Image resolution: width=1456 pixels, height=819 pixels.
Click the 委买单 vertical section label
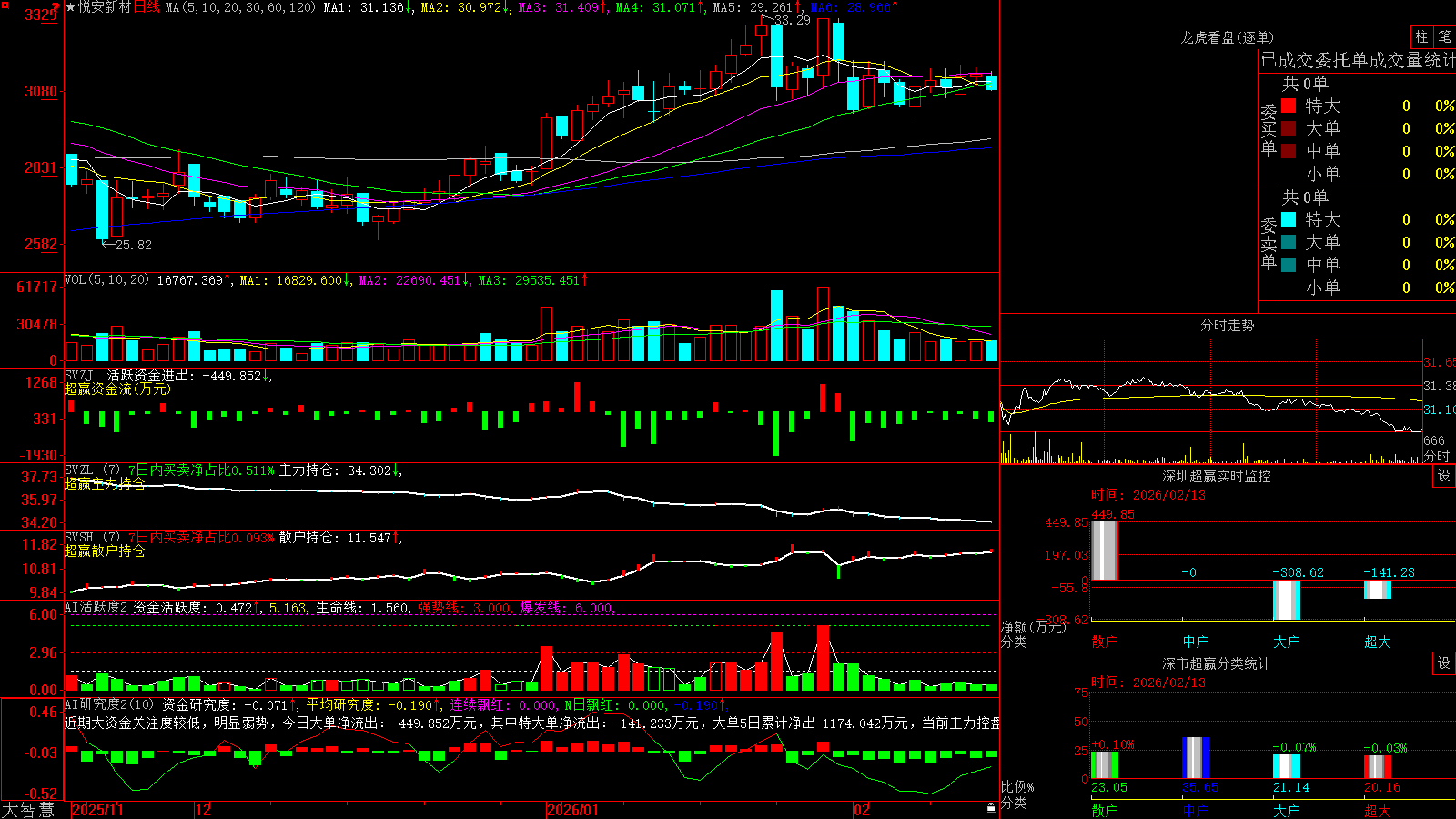click(x=1269, y=130)
